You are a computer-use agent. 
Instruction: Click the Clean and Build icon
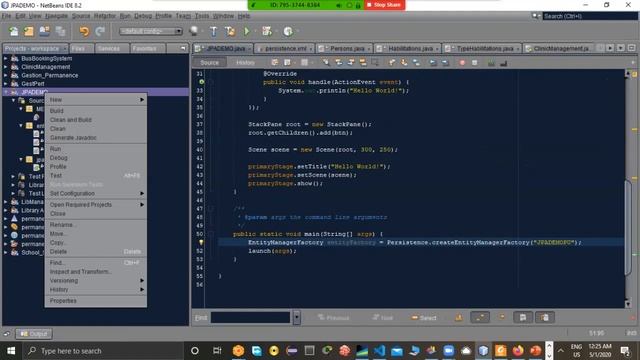coord(230,31)
